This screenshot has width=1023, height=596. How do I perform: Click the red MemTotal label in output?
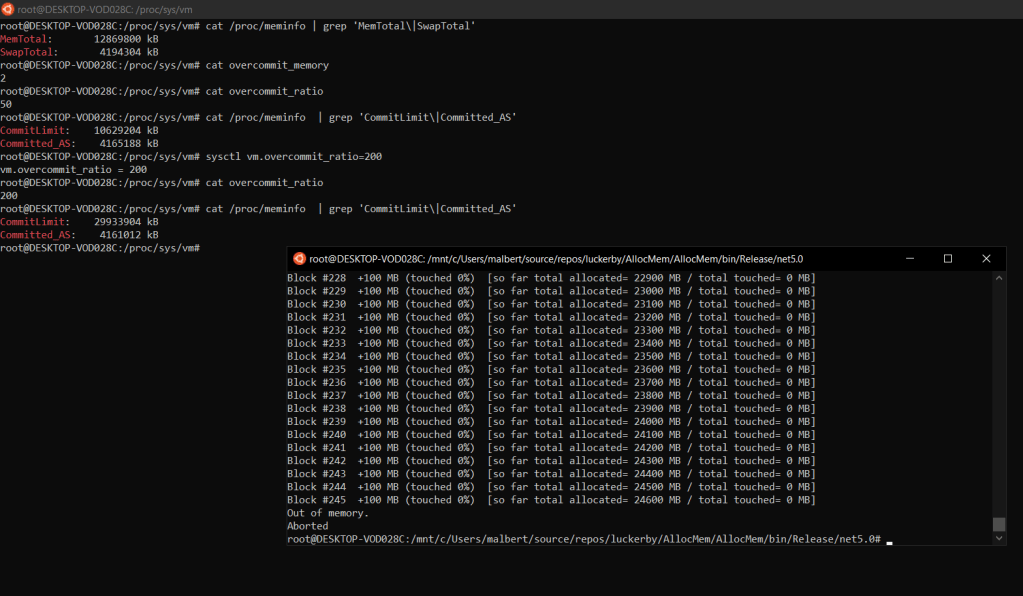click(23, 38)
